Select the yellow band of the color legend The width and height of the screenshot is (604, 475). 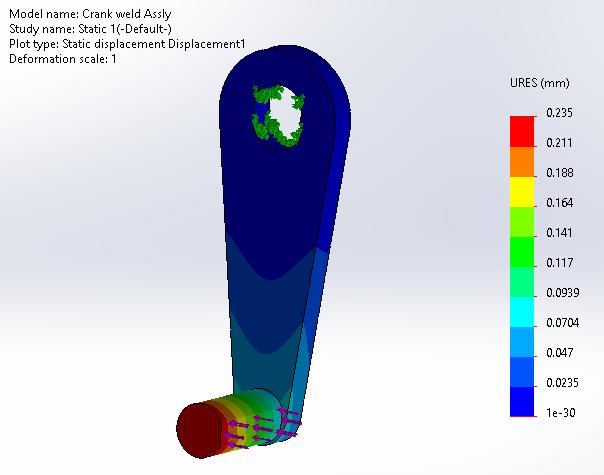(522, 192)
